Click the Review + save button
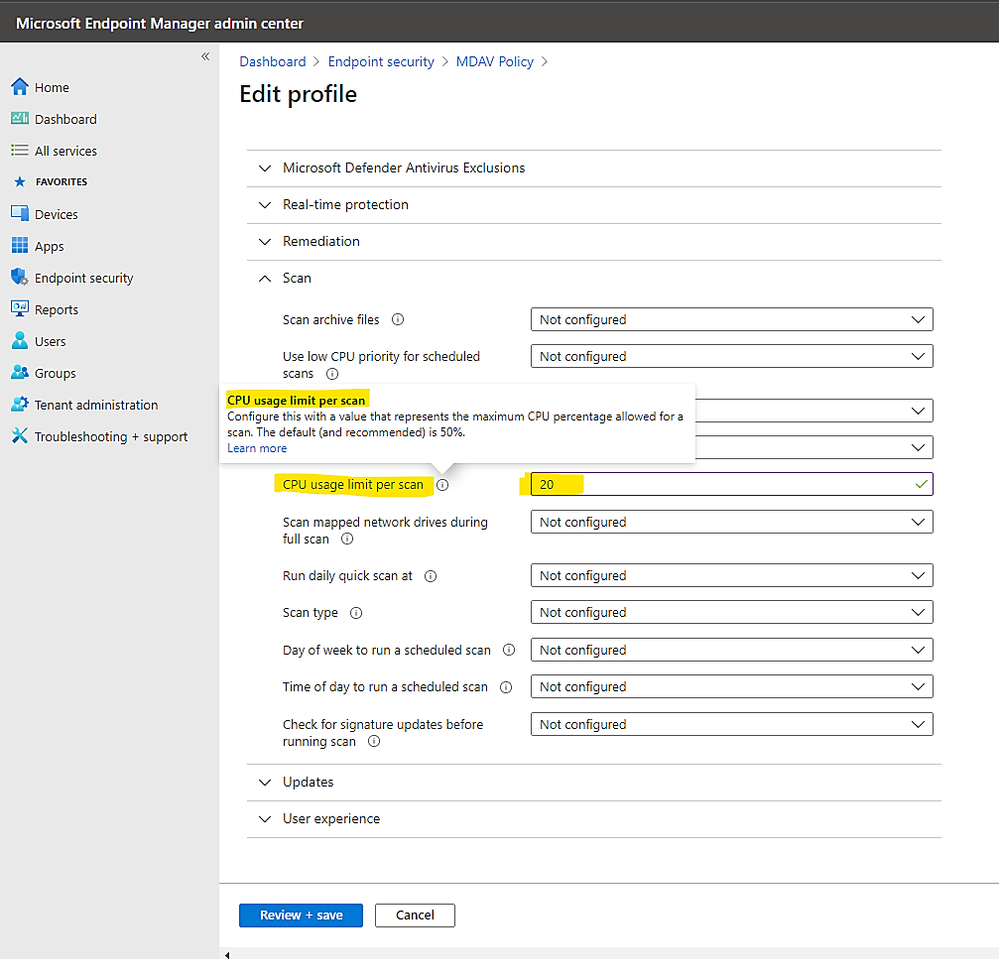999x959 pixels. coord(301,915)
